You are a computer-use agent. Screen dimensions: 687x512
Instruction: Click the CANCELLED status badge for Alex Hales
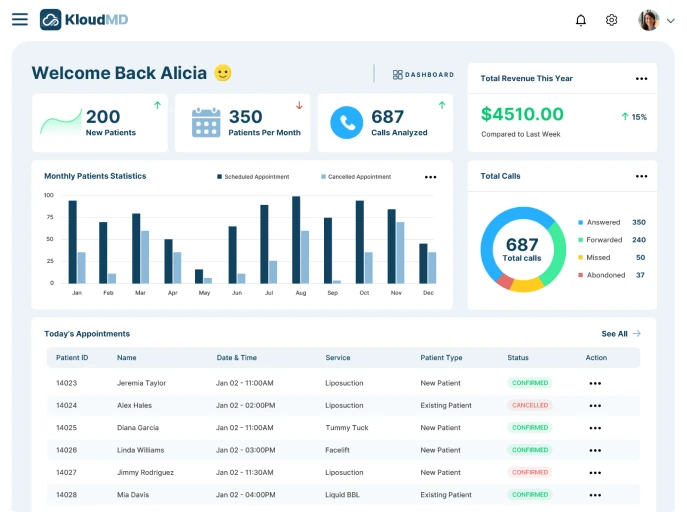pyautogui.click(x=530, y=406)
